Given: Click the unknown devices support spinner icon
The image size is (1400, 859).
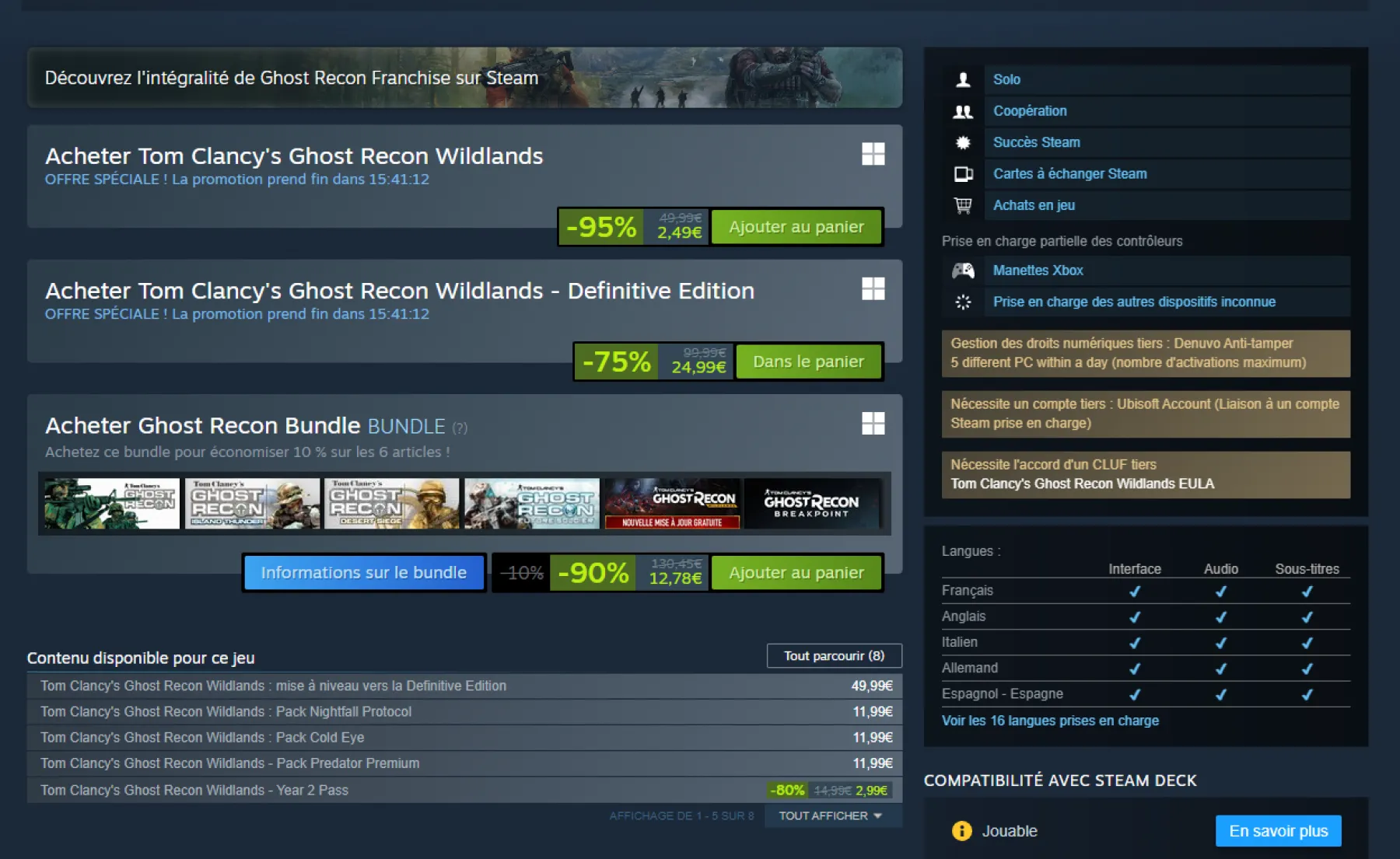Looking at the screenshot, I should click(963, 302).
